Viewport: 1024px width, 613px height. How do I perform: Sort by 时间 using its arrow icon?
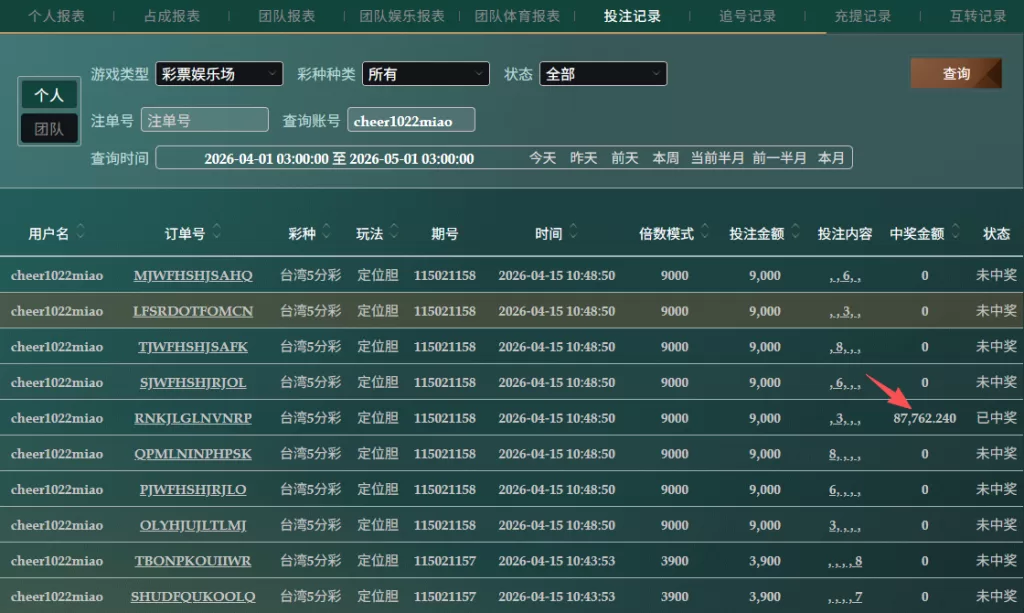click(x=574, y=233)
